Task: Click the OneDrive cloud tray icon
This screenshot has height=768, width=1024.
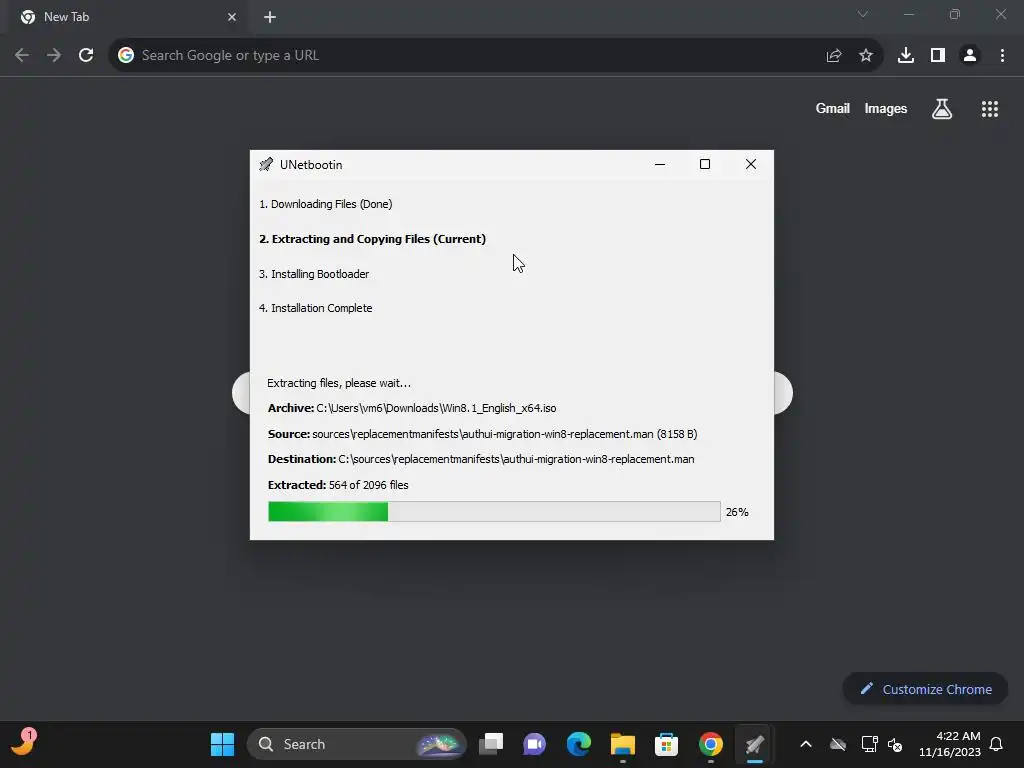Action: tap(838, 744)
